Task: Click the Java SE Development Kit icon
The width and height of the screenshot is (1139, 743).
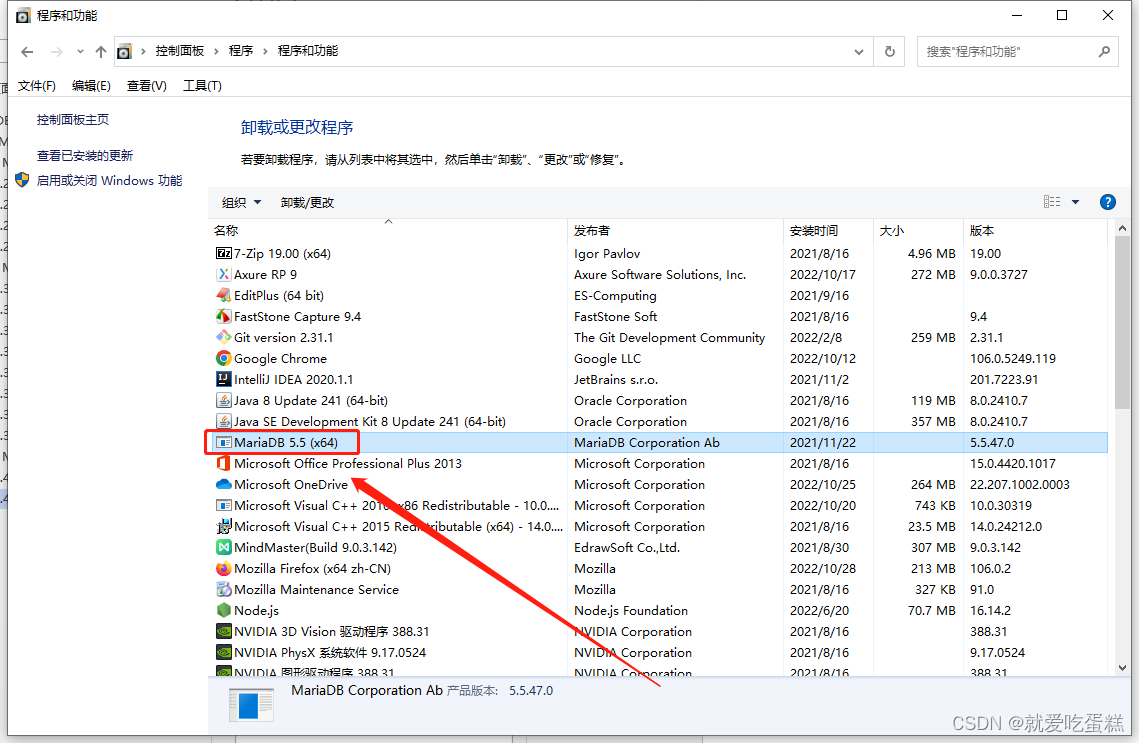Action: [x=224, y=421]
